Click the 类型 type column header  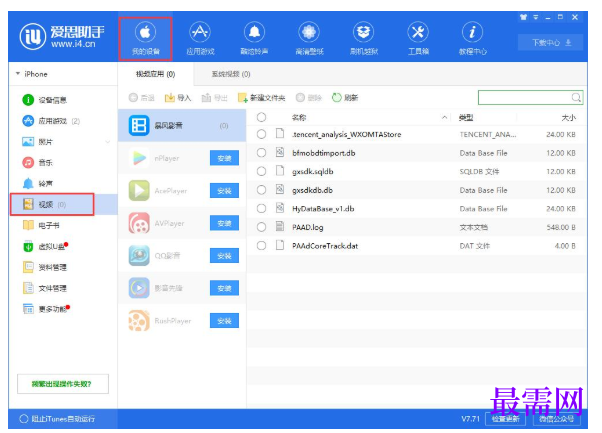click(x=466, y=117)
